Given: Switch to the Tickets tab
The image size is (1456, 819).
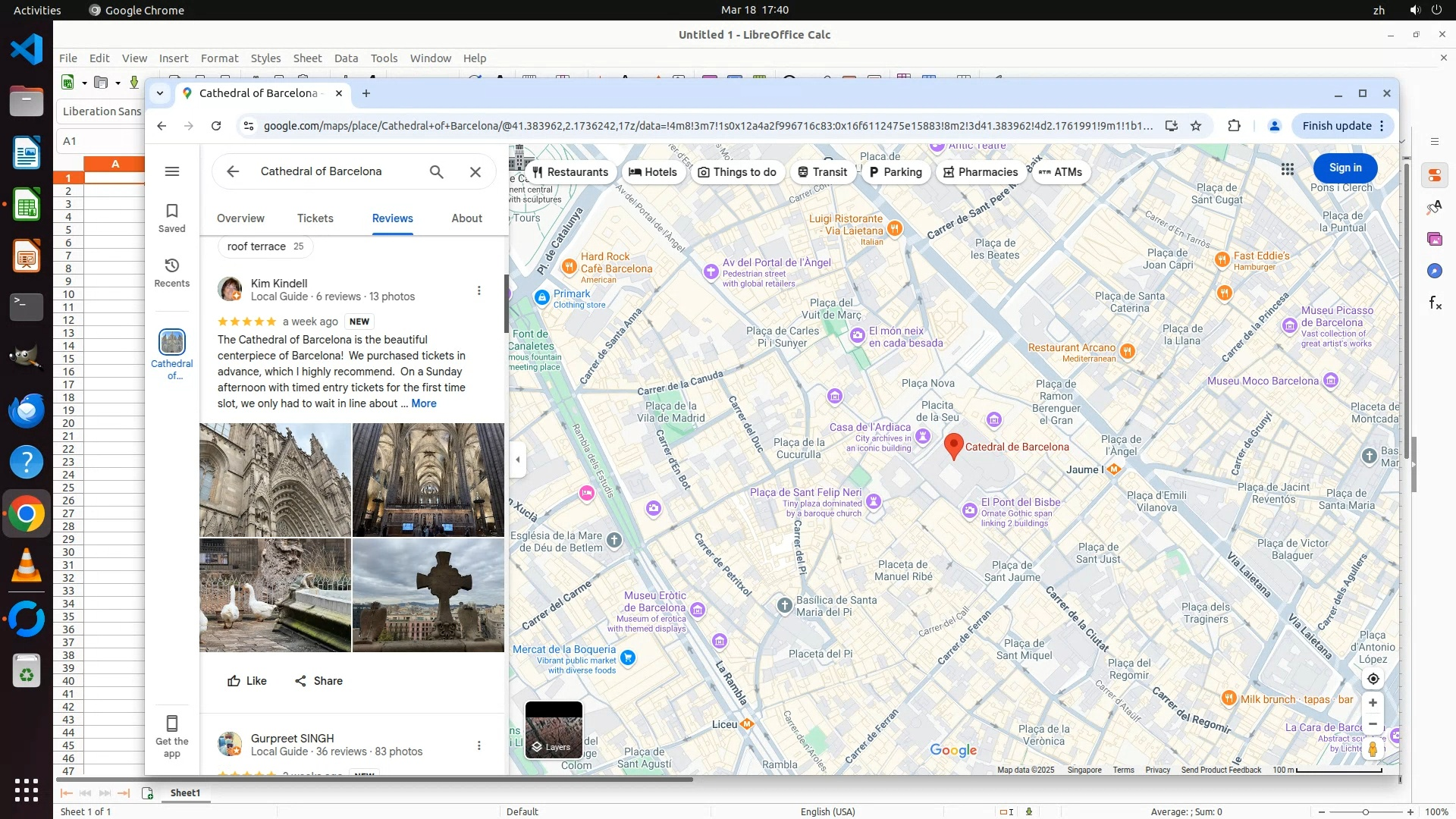Looking at the screenshot, I should (315, 218).
